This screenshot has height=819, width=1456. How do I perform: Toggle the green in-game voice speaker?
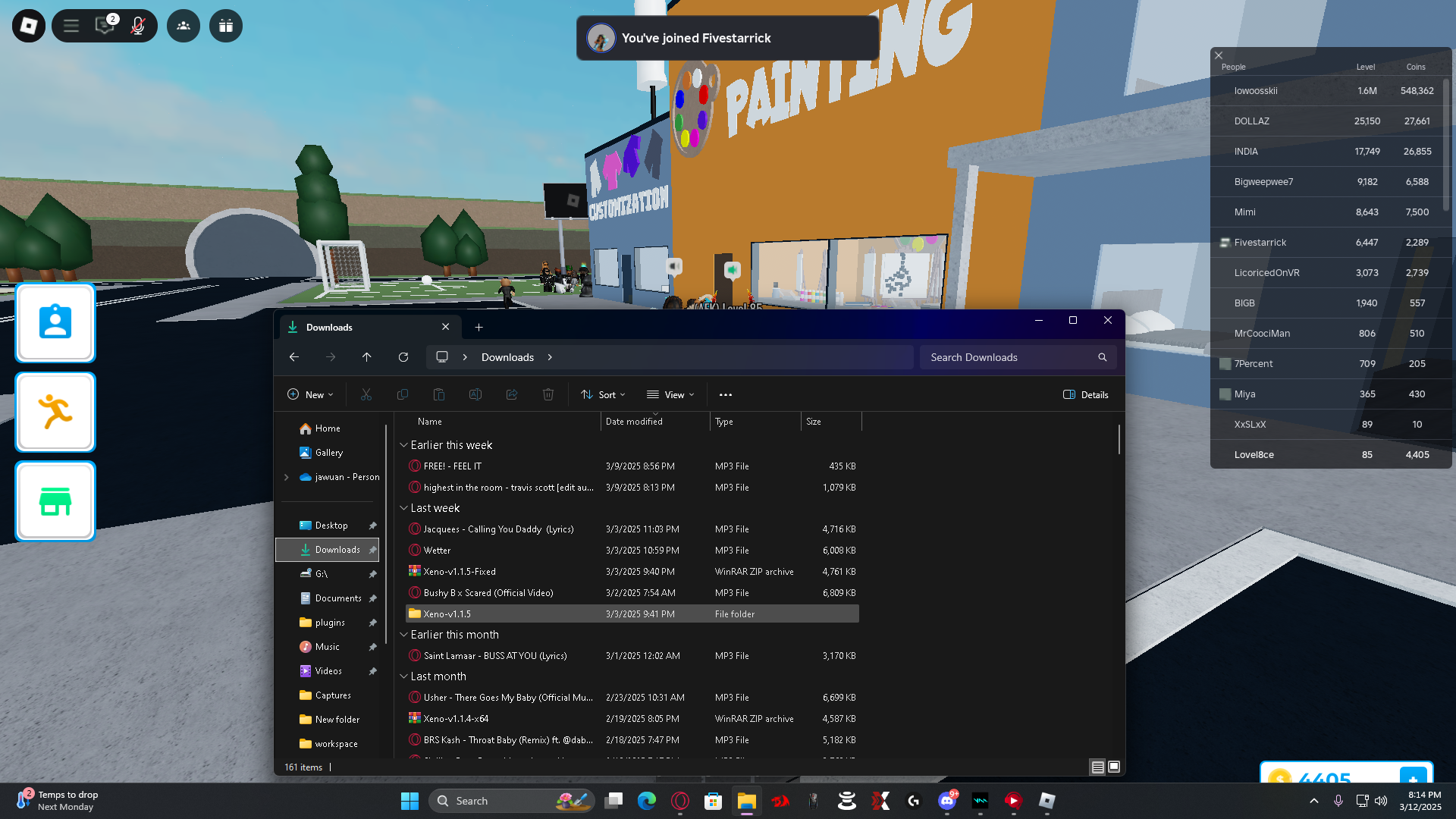pyautogui.click(x=733, y=269)
